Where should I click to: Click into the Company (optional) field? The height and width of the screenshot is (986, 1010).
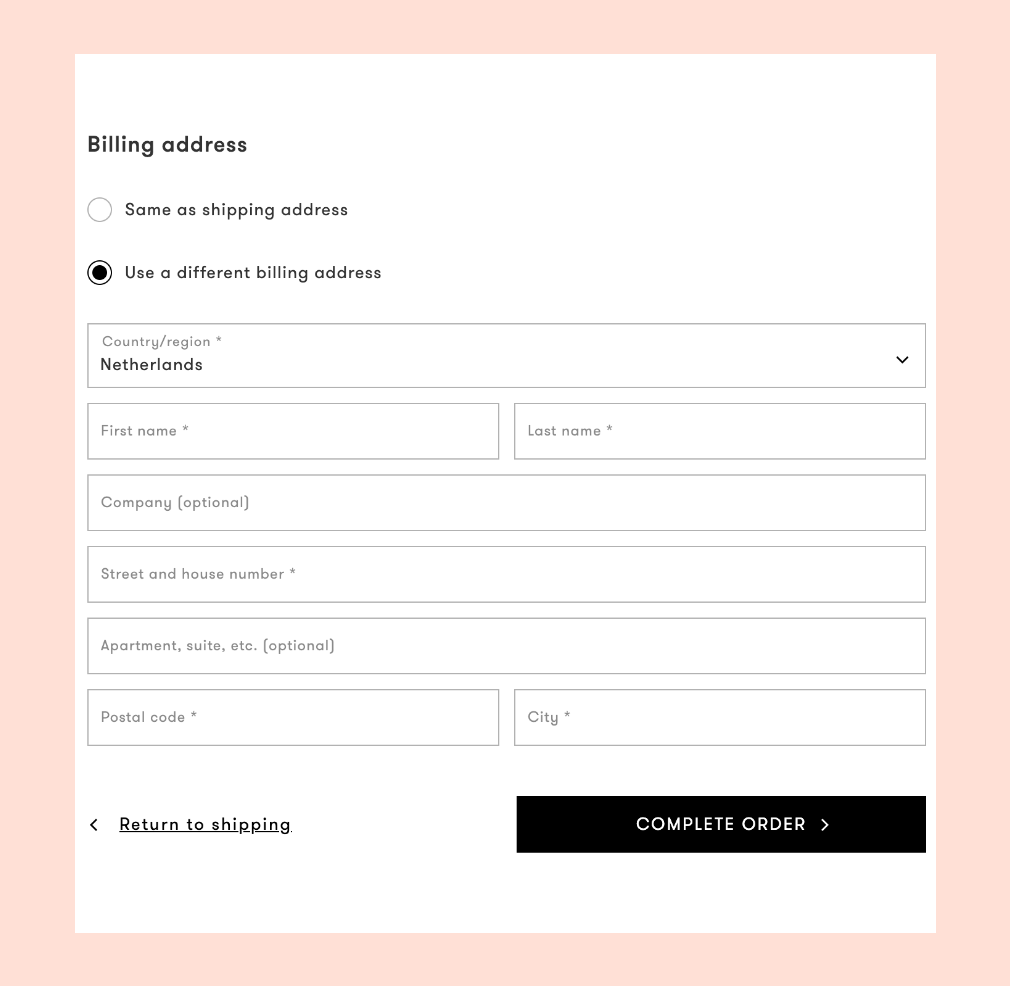(506, 503)
